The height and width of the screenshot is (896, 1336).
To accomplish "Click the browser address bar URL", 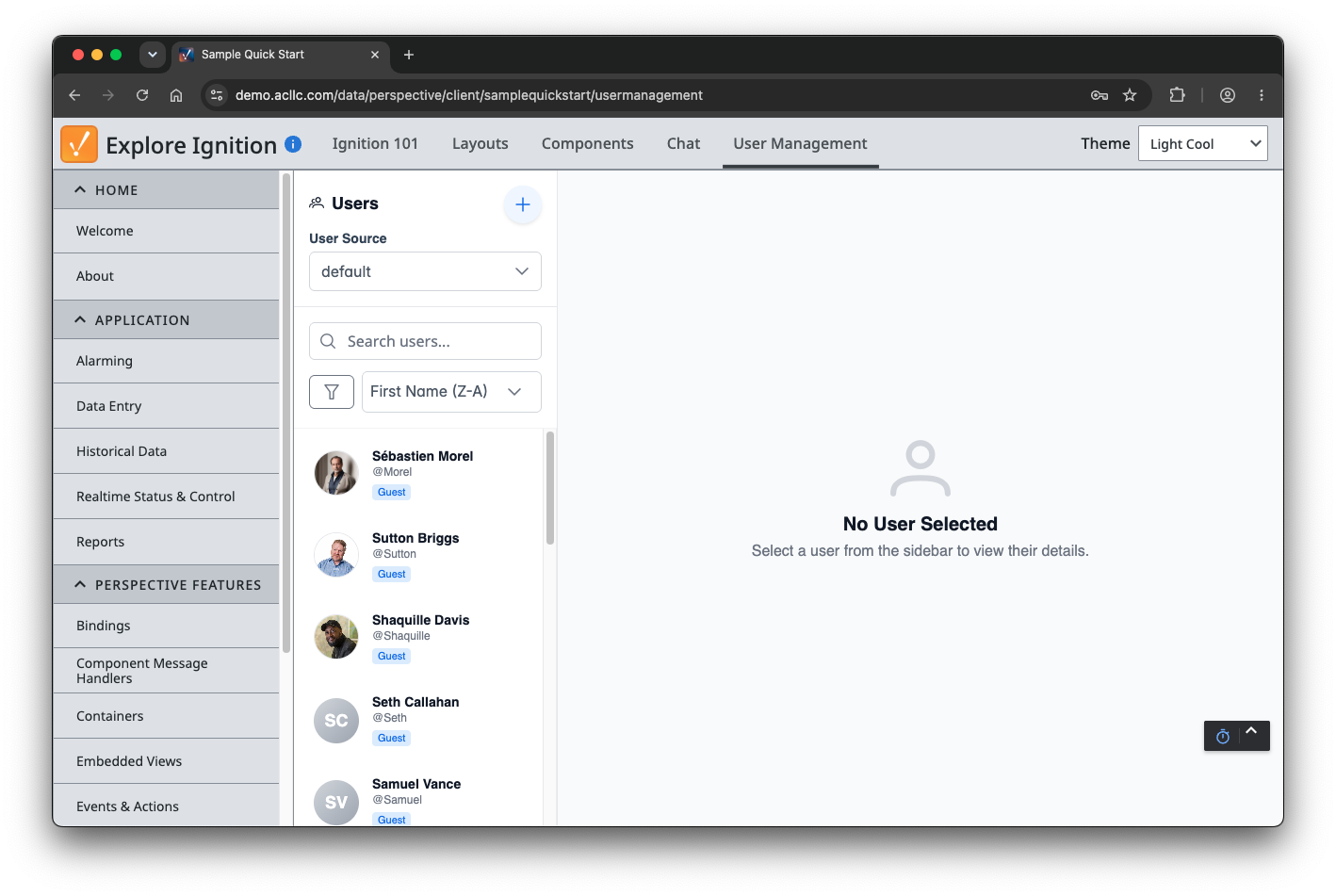I will [469, 95].
